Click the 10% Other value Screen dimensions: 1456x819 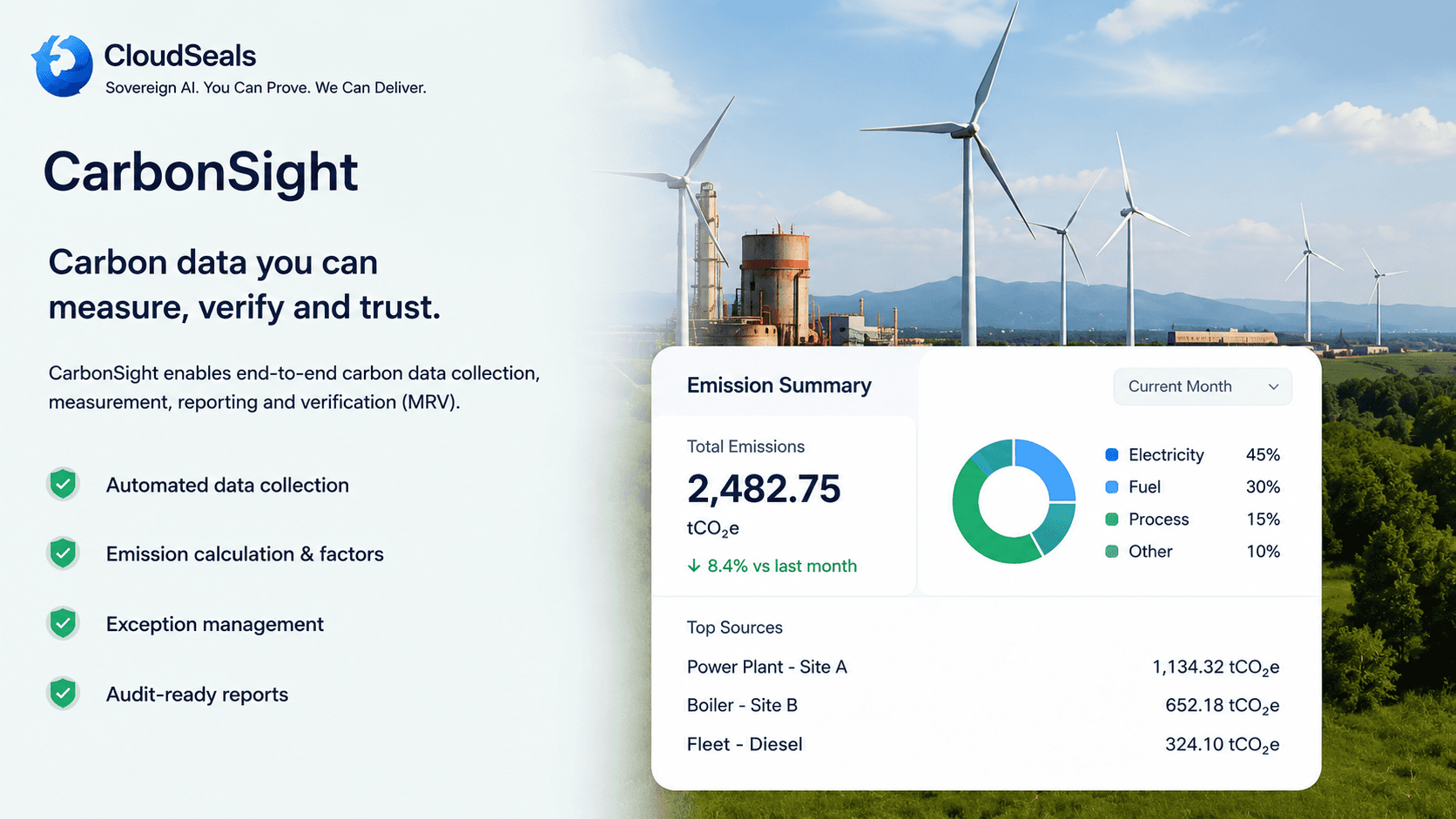(x=1263, y=551)
